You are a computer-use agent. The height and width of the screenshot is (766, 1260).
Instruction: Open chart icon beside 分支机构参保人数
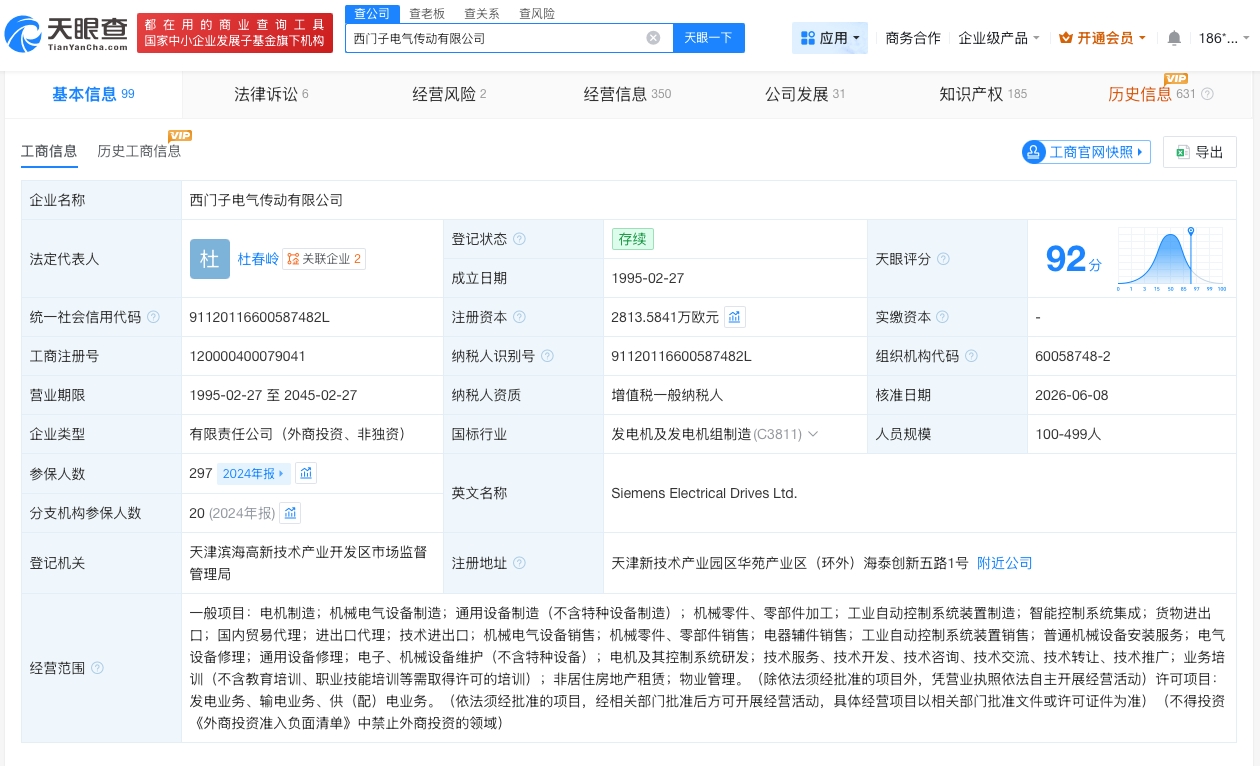tap(290, 513)
